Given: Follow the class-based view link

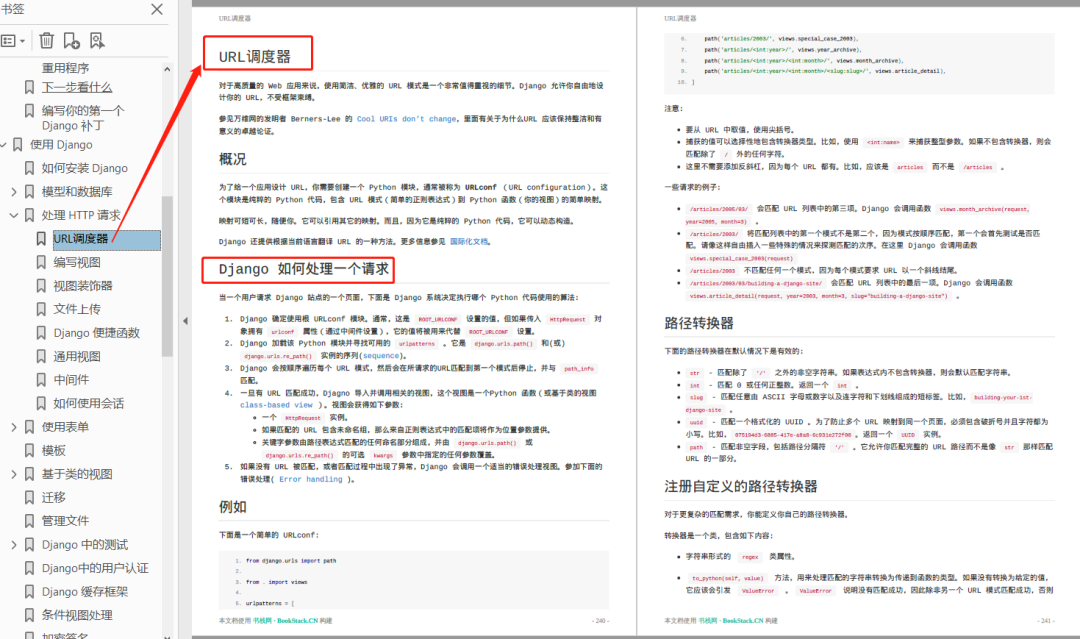Looking at the screenshot, I should click(276, 405).
